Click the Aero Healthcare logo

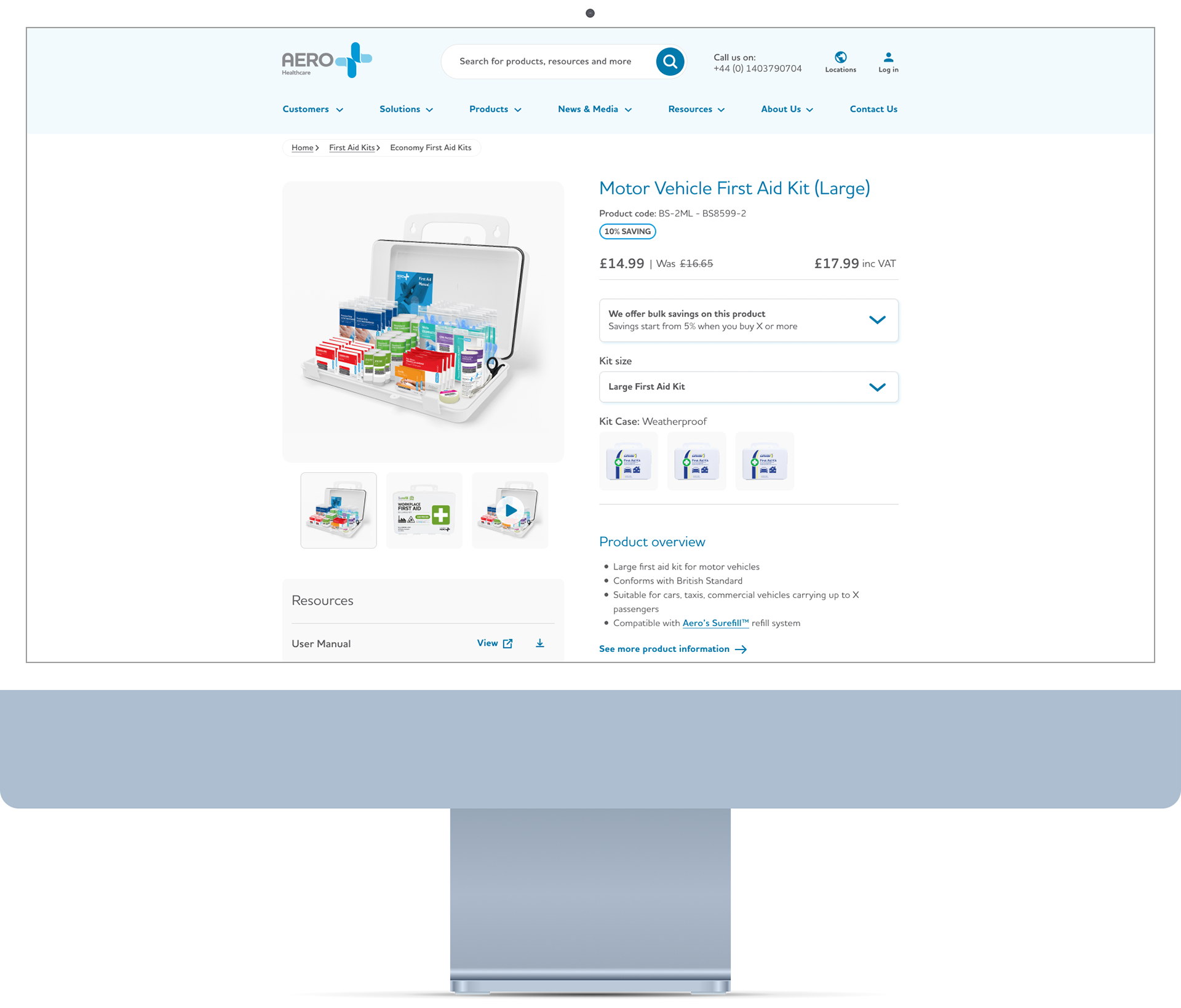tap(327, 60)
